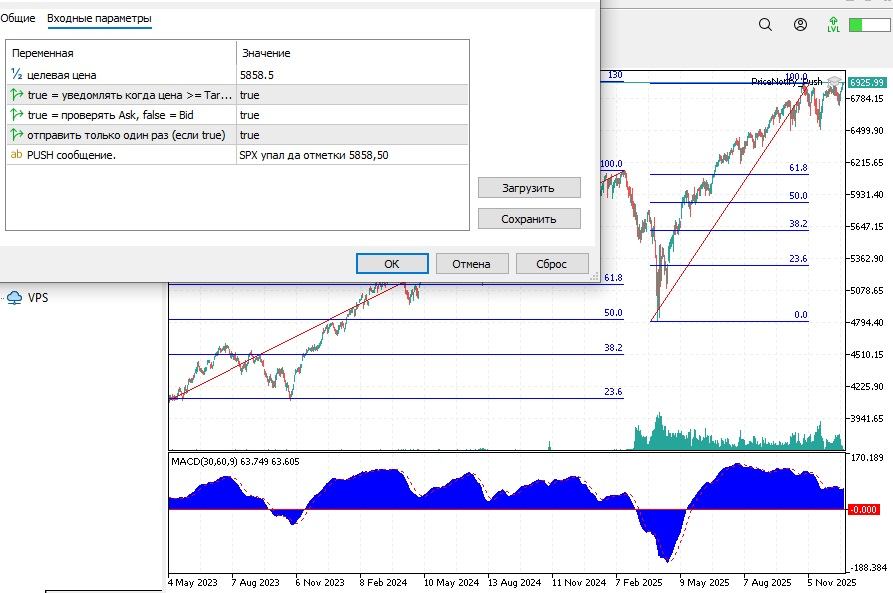Viewport: 893px width, 593px height.
Task: Select the Входные параметры tab
Action: (x=99, y=18)
